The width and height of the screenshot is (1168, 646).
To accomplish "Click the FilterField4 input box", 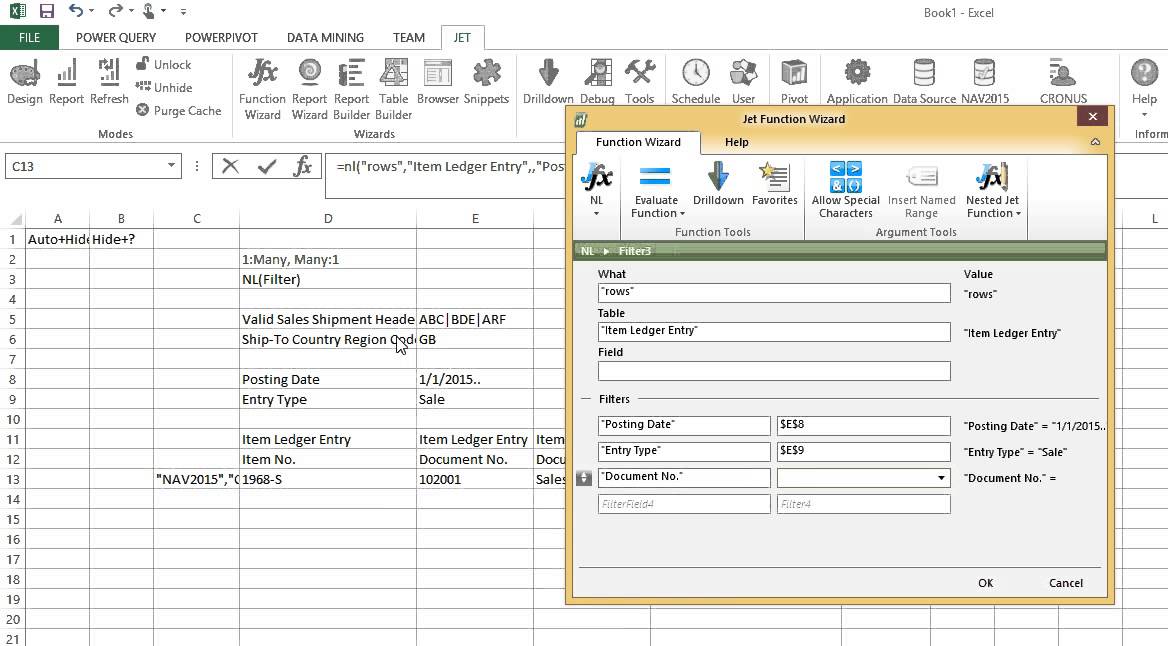I will click(684, 504).
